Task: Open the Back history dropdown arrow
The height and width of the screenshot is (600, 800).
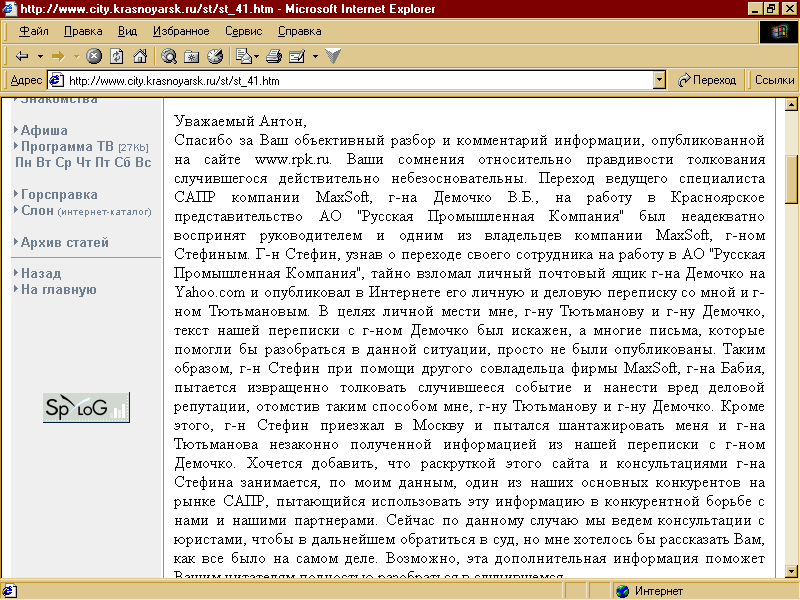Action: tap(40, 56)
